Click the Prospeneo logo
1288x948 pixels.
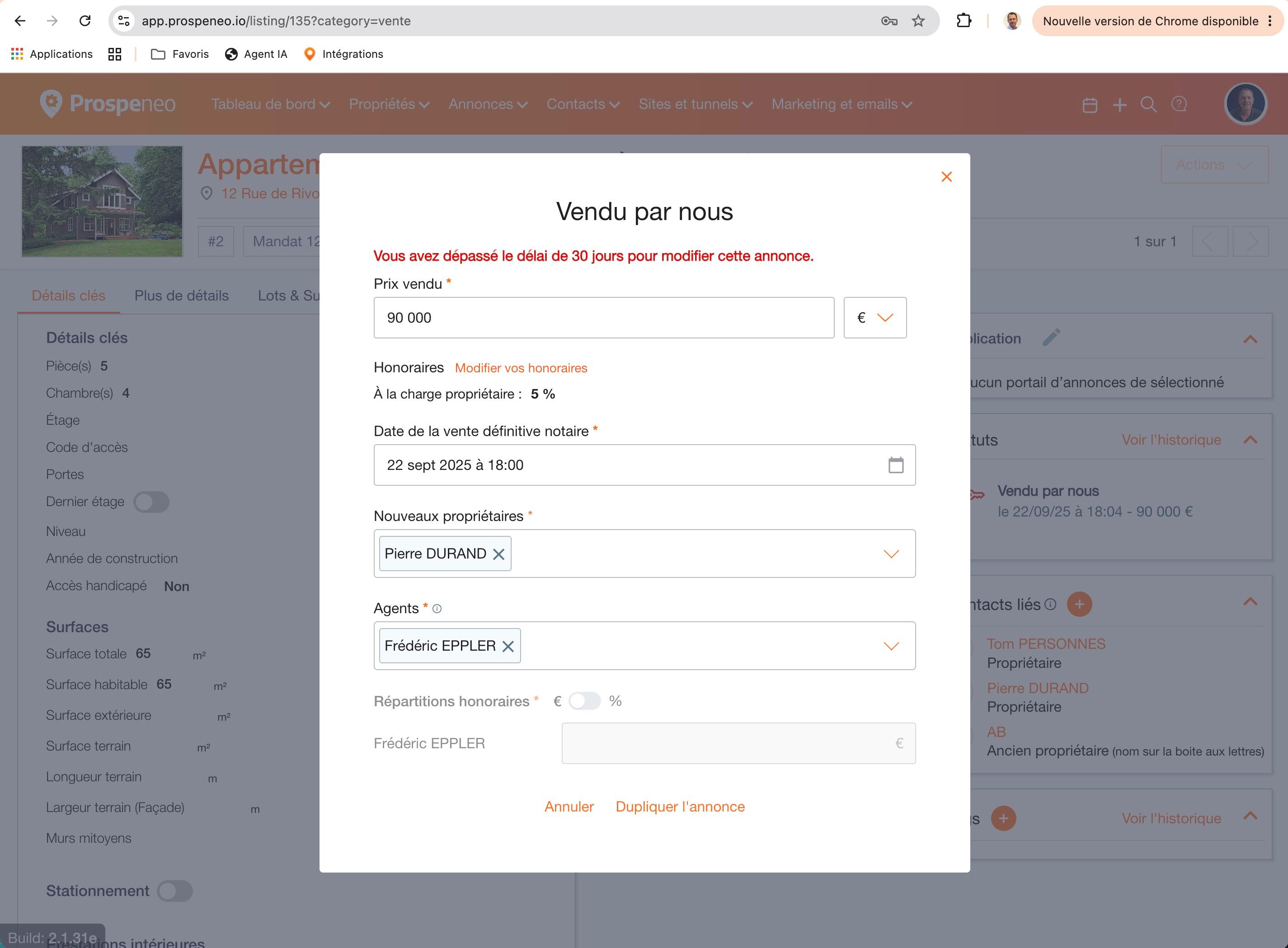pyautogui.click(x=108, y=104)
